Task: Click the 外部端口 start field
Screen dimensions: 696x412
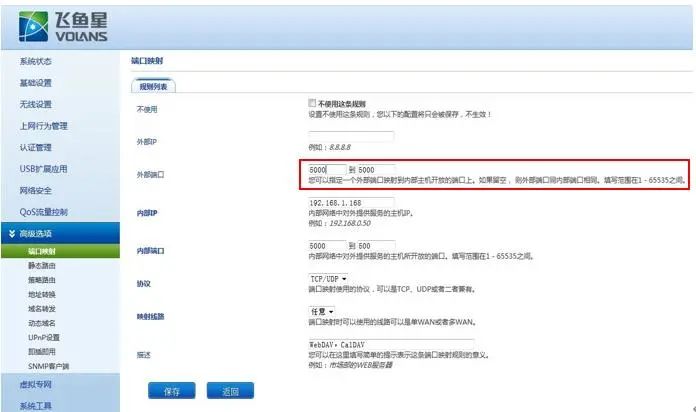Action: (327, 170)
